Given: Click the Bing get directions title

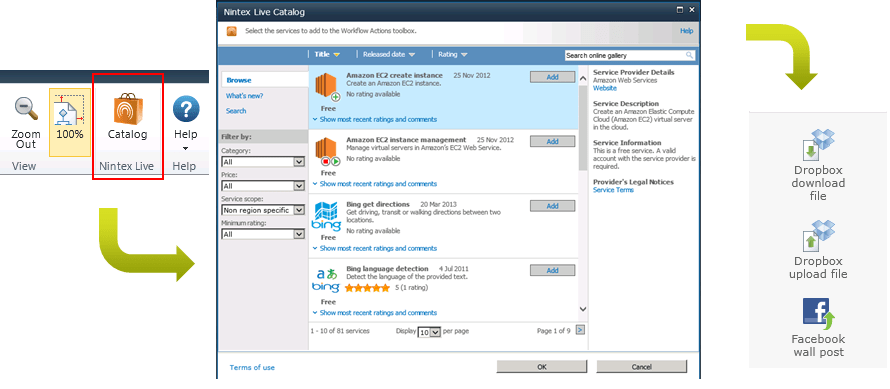Looking at the screenshot, I should pyautogui.click(x=377, y=204).
